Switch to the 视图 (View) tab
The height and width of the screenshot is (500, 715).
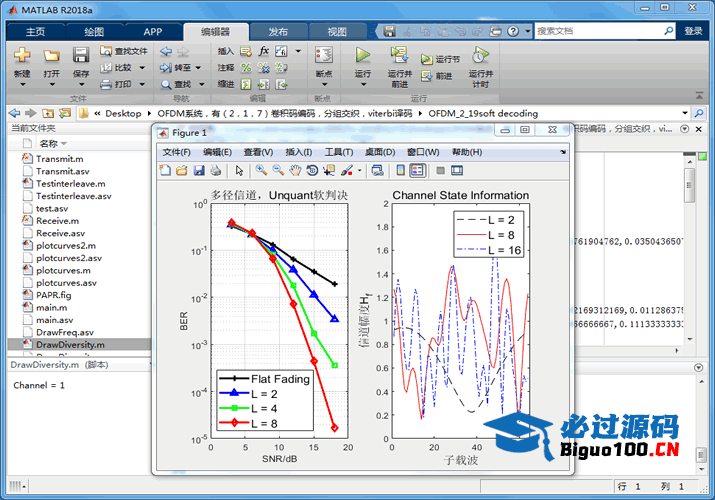[x=337, y=32]
